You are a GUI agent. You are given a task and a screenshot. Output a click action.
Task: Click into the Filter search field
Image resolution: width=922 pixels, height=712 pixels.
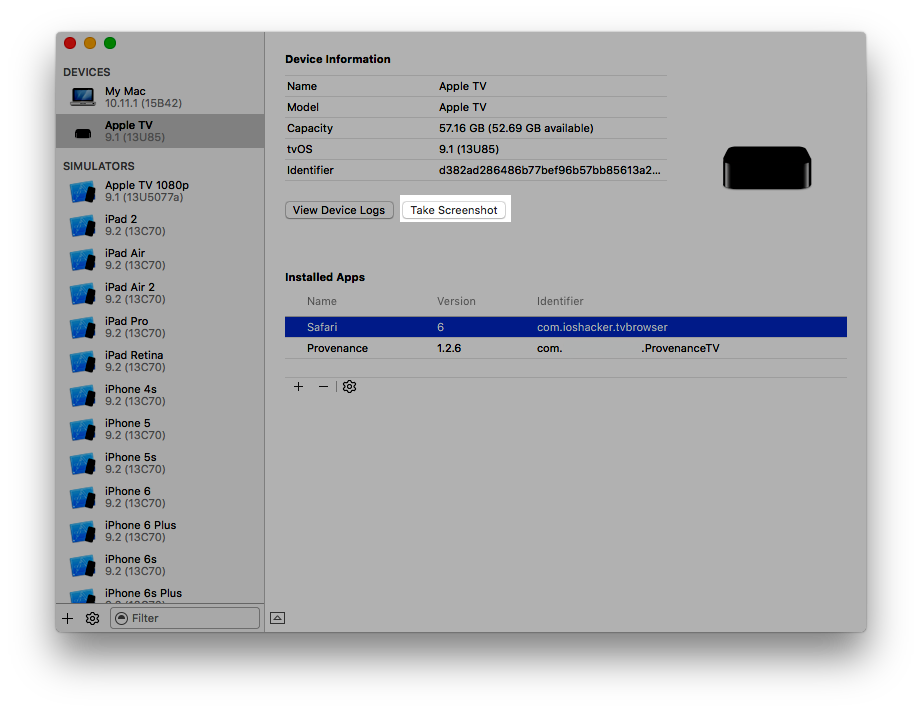185,619
